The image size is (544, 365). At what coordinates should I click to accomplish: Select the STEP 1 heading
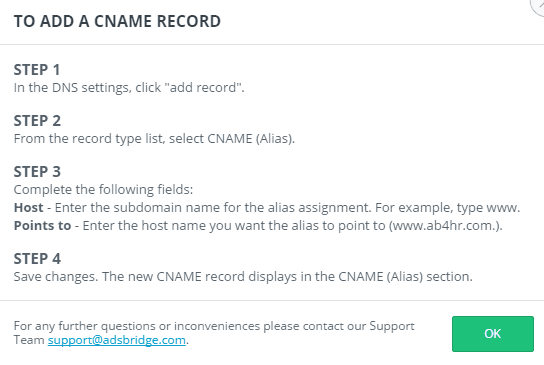(37, 70)
